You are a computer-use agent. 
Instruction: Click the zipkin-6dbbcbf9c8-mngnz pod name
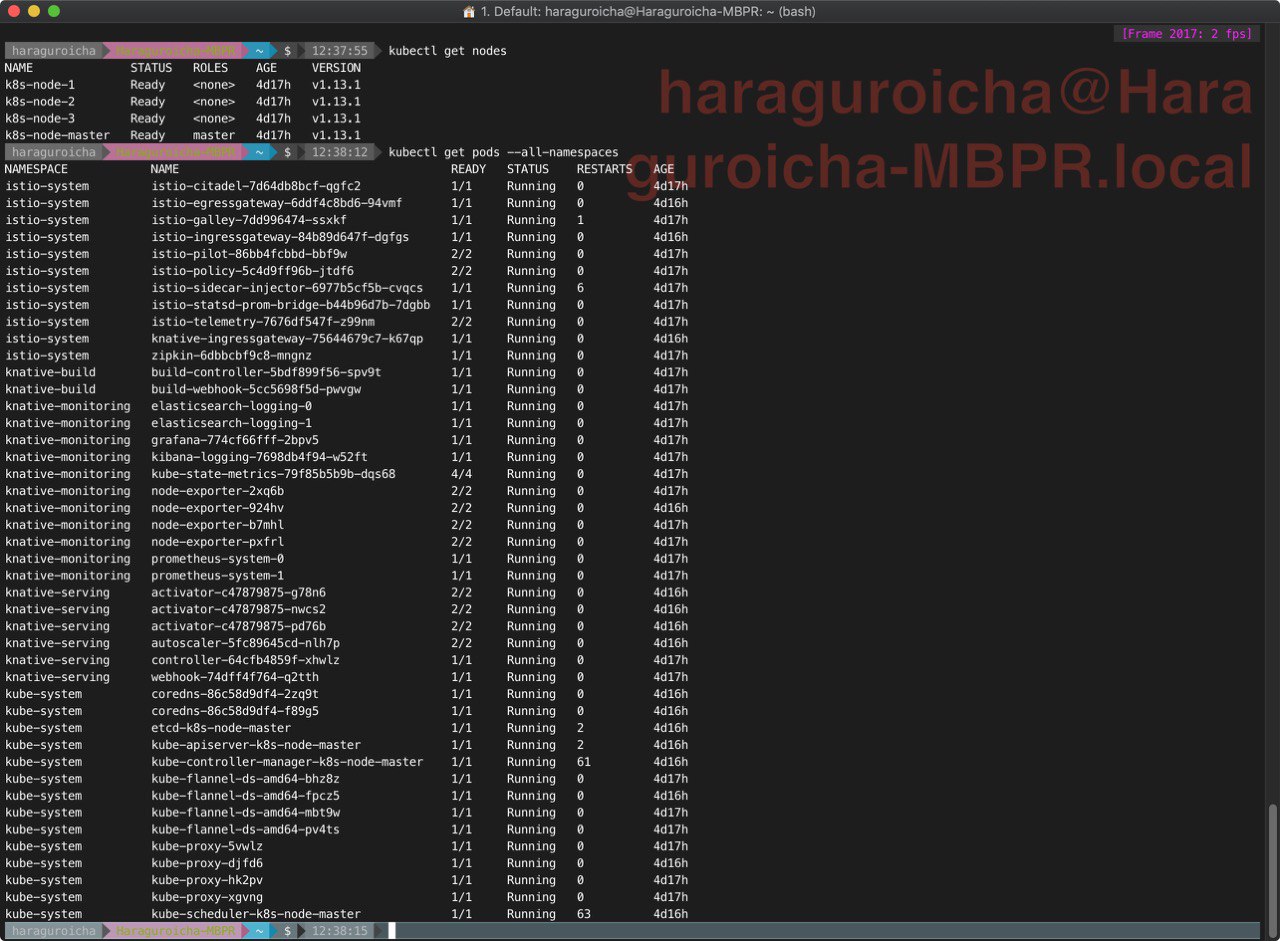point(231,356)
